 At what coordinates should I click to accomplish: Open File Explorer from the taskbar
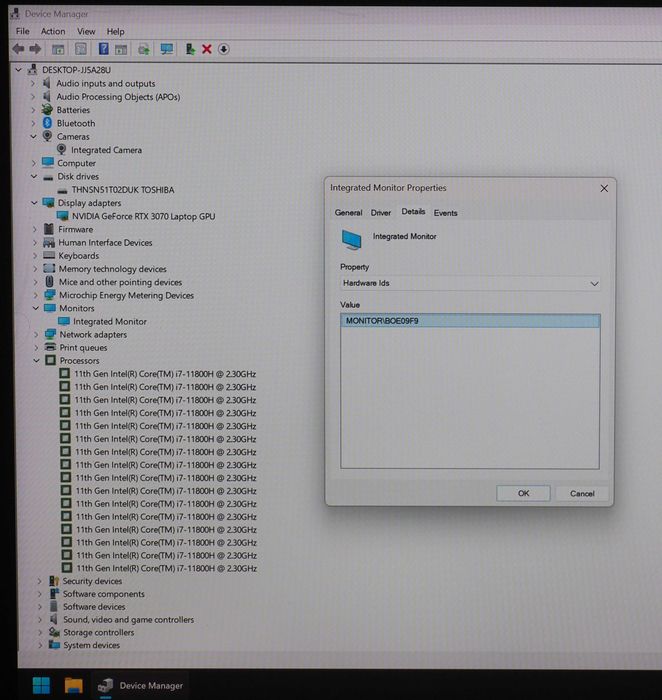(x=74, y=685)
